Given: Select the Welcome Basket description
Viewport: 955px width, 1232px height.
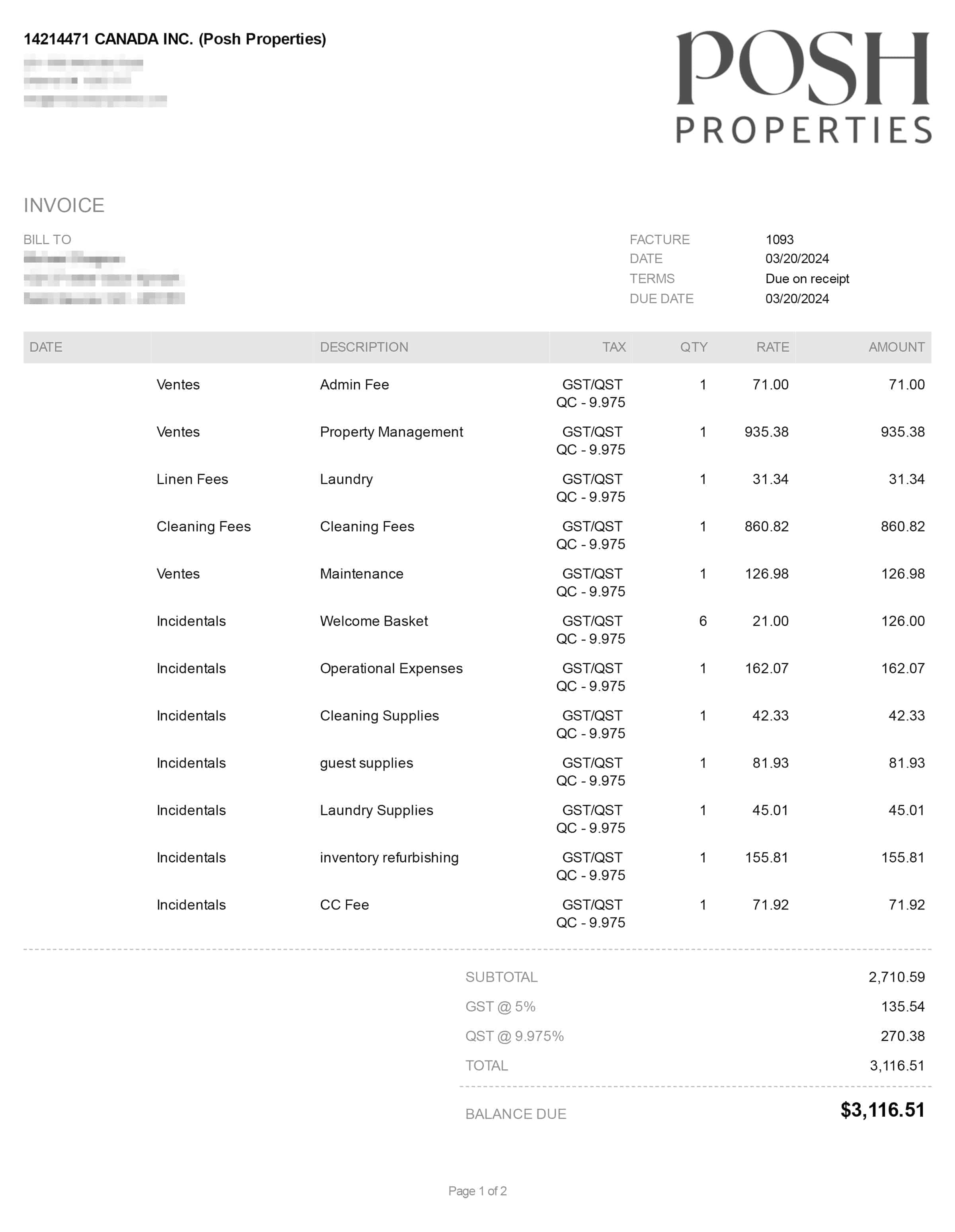Looking at the screenshot, I should 374,621.
